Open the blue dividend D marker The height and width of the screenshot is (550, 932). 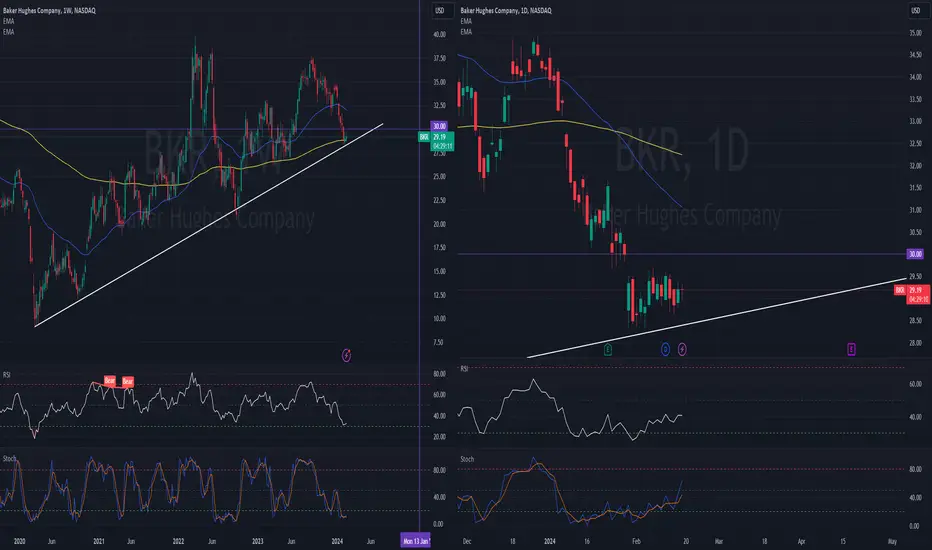(665, 350)
